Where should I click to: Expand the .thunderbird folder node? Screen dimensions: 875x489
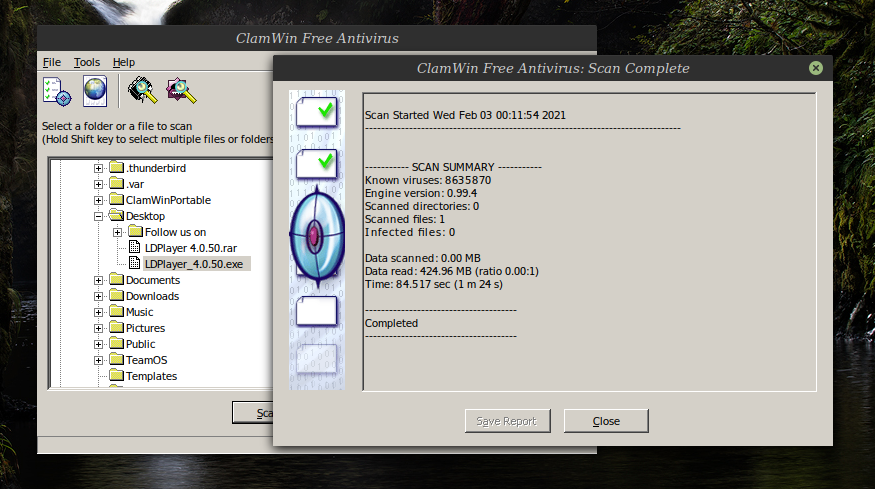tap(98, 168)
